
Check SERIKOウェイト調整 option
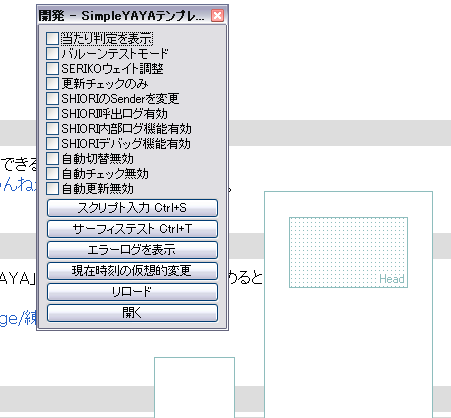(x=52, y=68)
